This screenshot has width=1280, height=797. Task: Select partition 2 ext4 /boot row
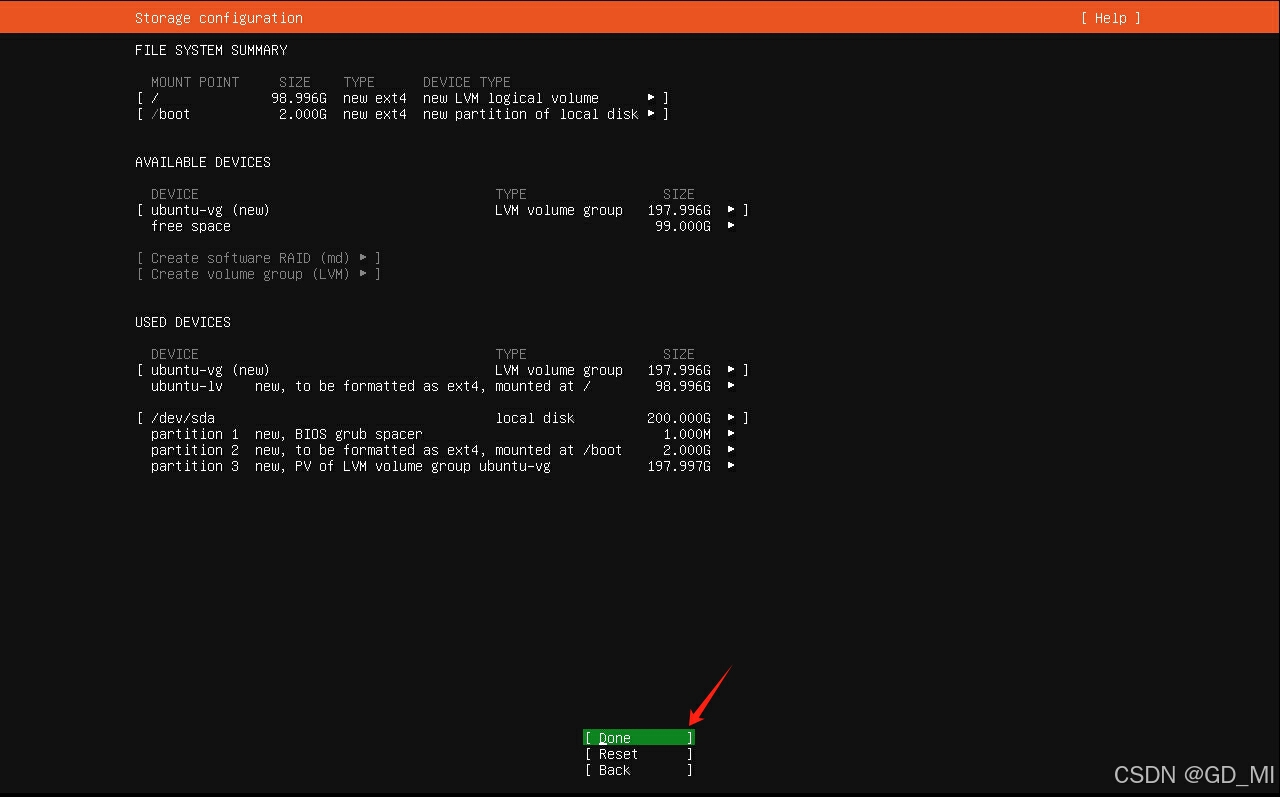(442, 450)
